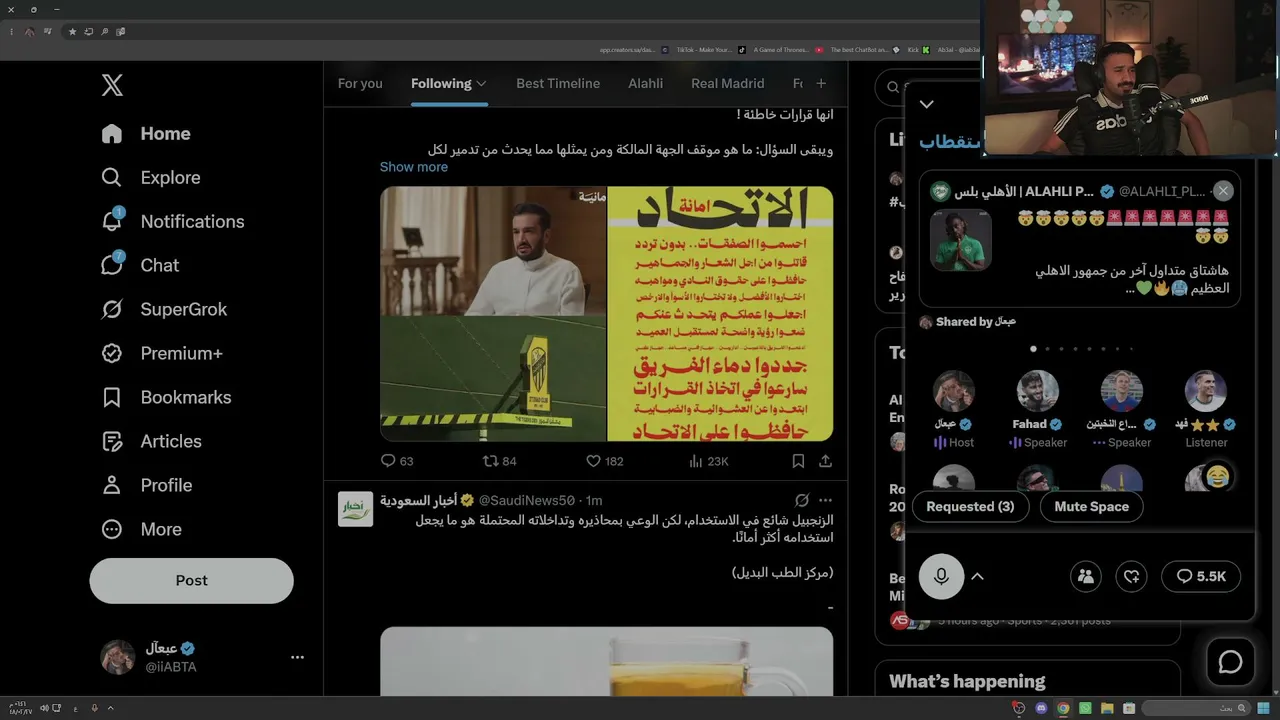
Task: Click the X logo in the sidebar
Action: coord(112,85)
